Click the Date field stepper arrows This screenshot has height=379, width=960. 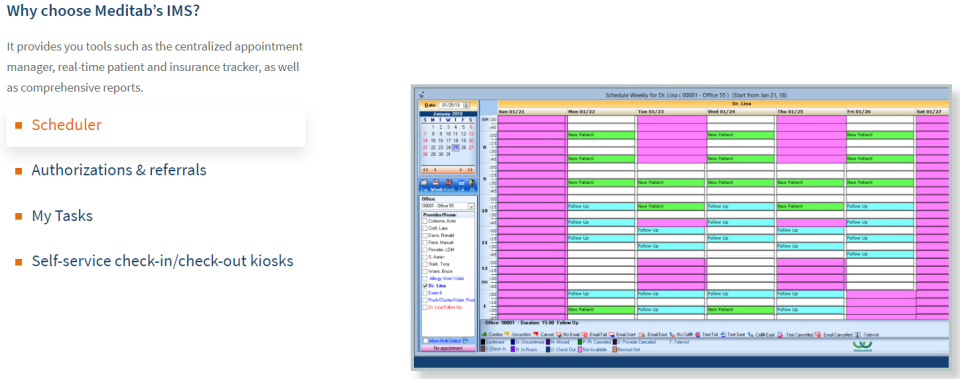467,105
